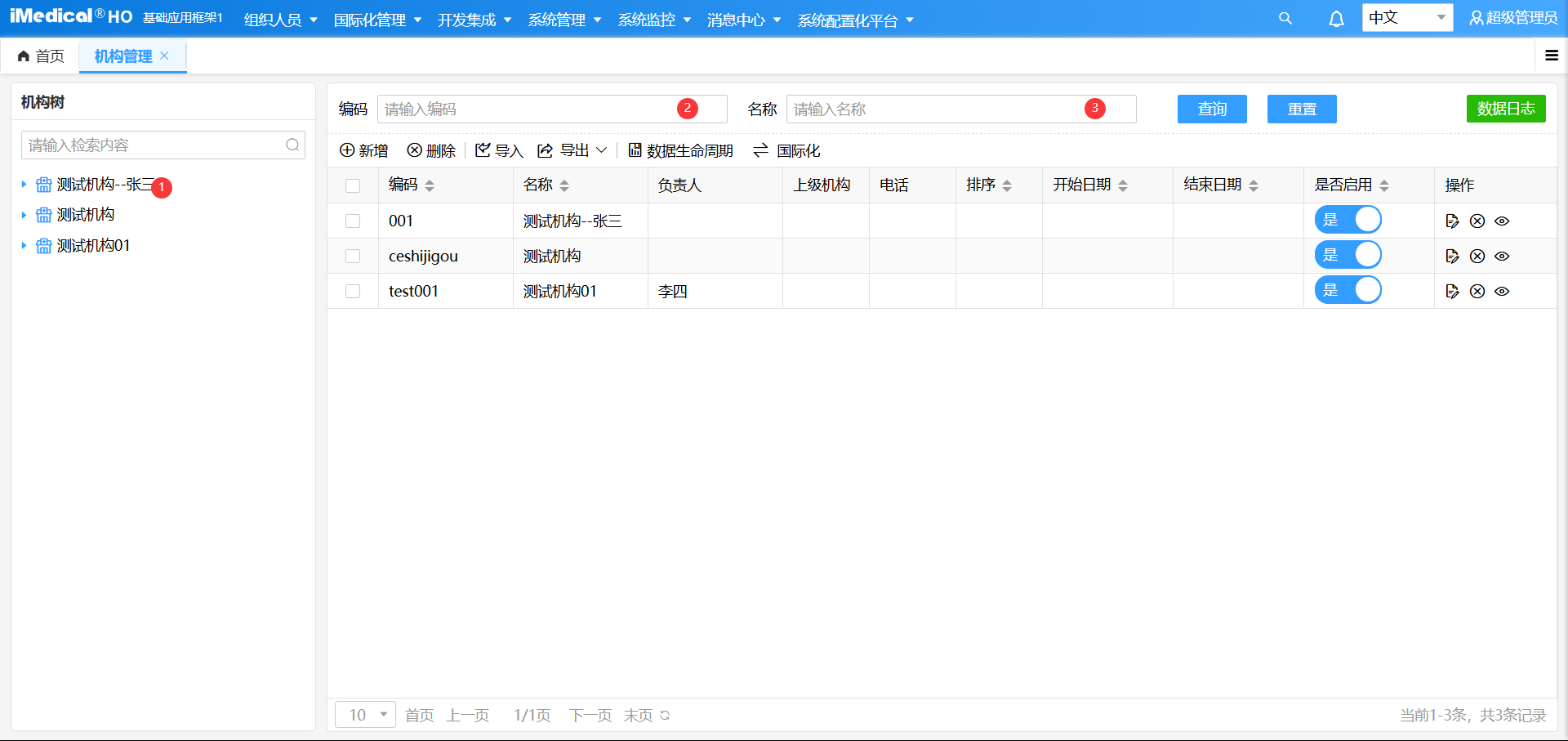Click the search icon in 机构树 search box
Image resolution: width=1568 pixels, height=741 pixels.
[x=292, y=145]
